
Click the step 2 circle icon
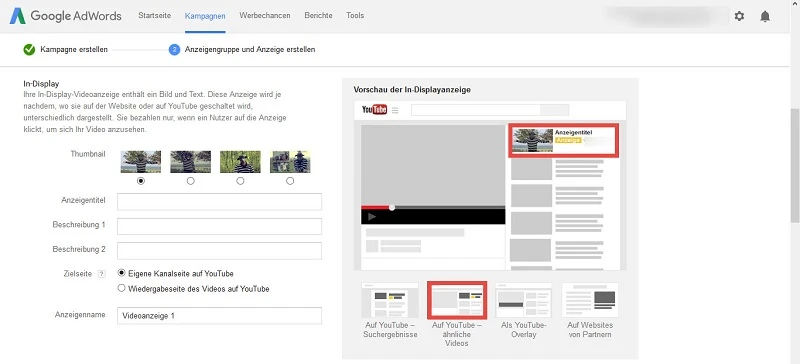[174, 50]
